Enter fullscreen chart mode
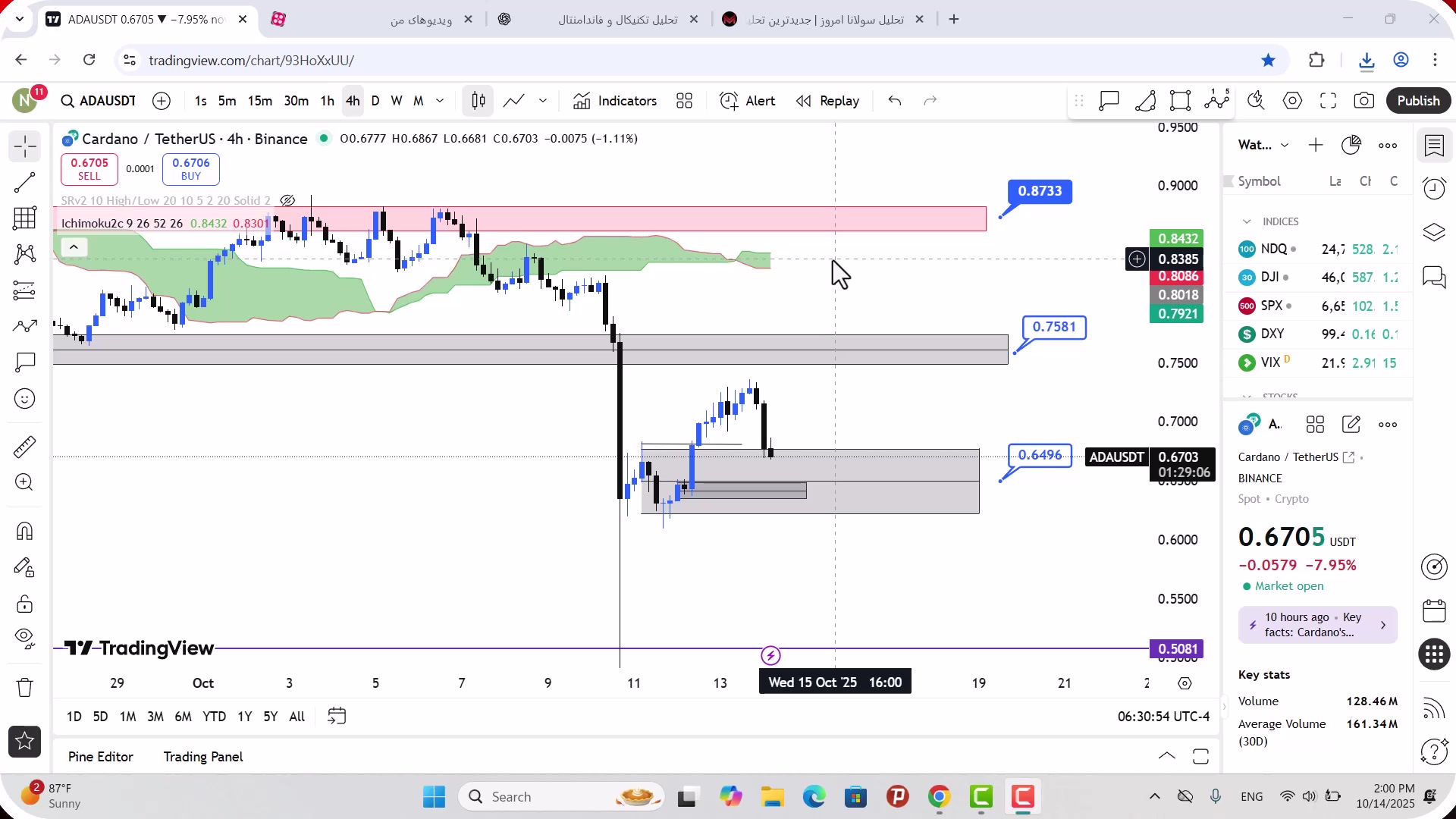The width and height of the screenshot is (1456, 819). click(1329, 101)
